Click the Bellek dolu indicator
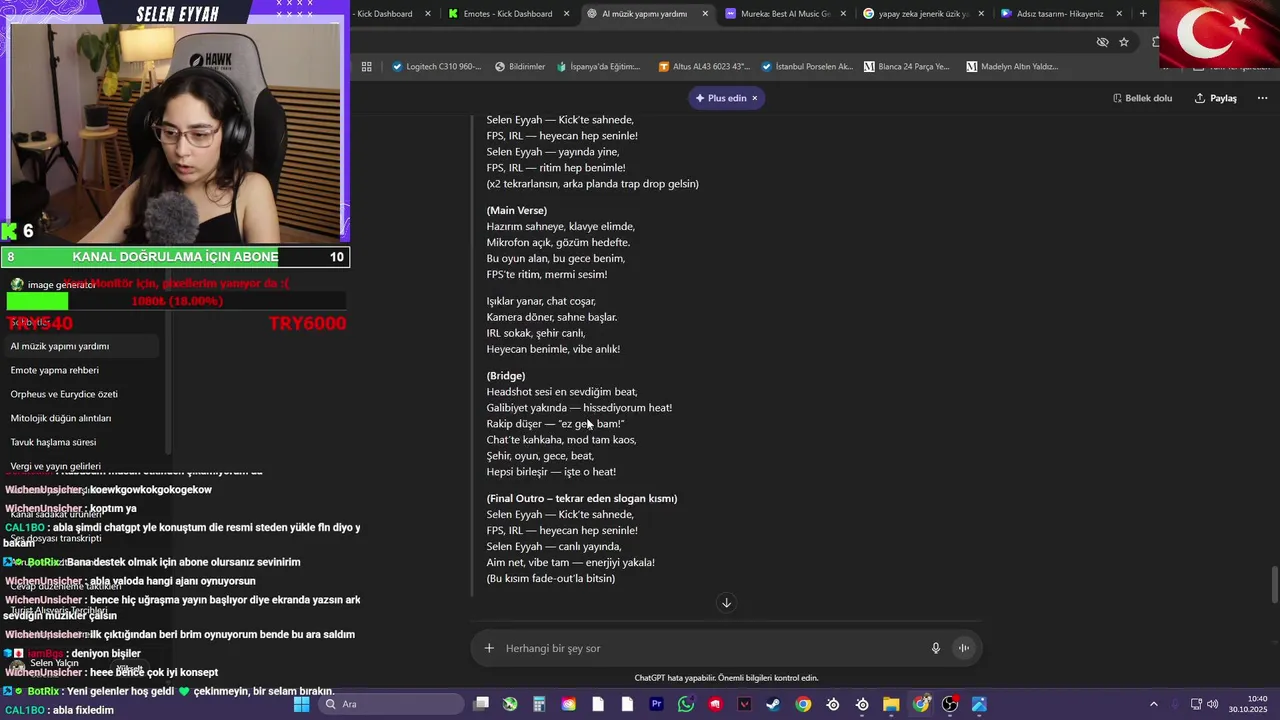Image resolution: width=1280 pixels, height=720 pixels. 1142,98
